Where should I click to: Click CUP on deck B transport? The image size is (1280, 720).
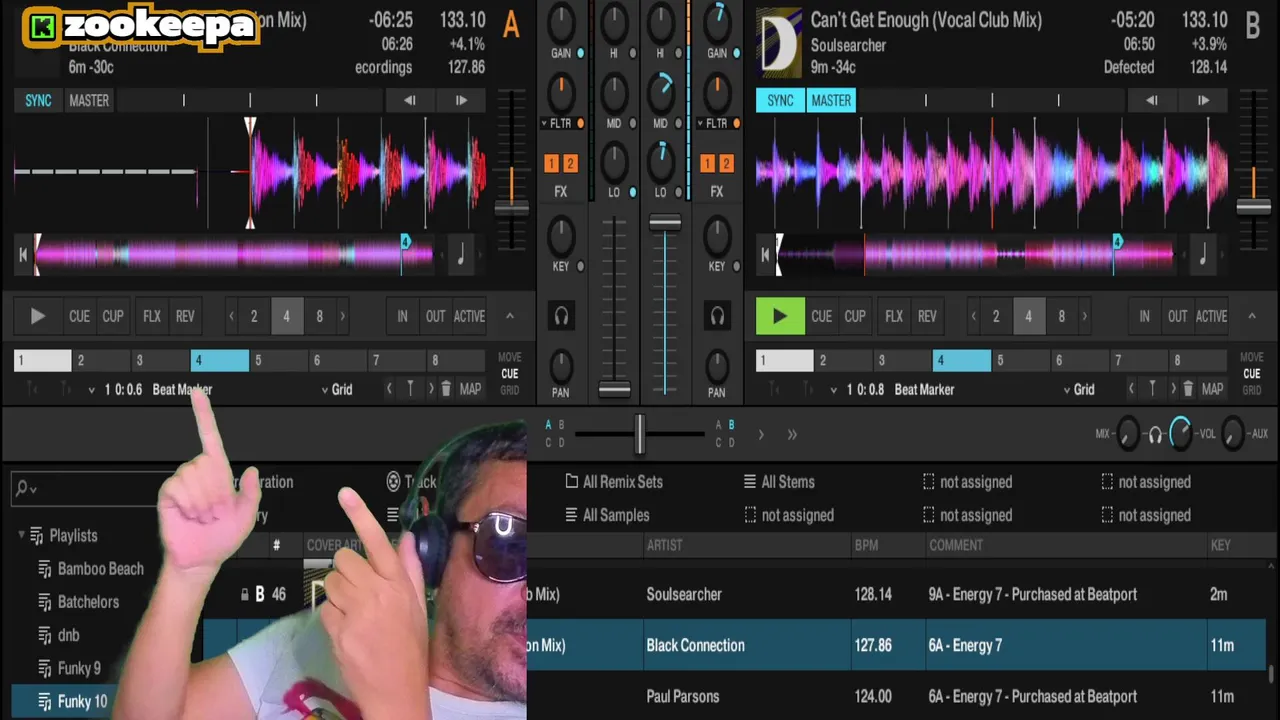855,316
